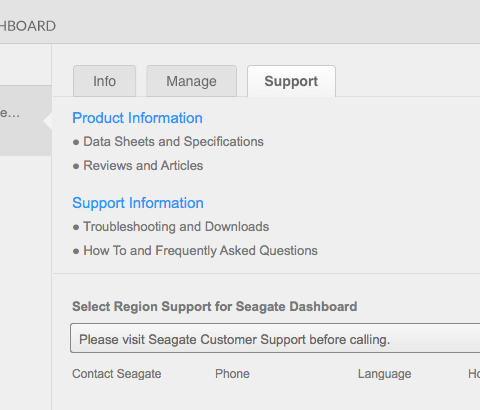
Task: Open Troubleshooting and Downloads link
Action: point(176,227)
